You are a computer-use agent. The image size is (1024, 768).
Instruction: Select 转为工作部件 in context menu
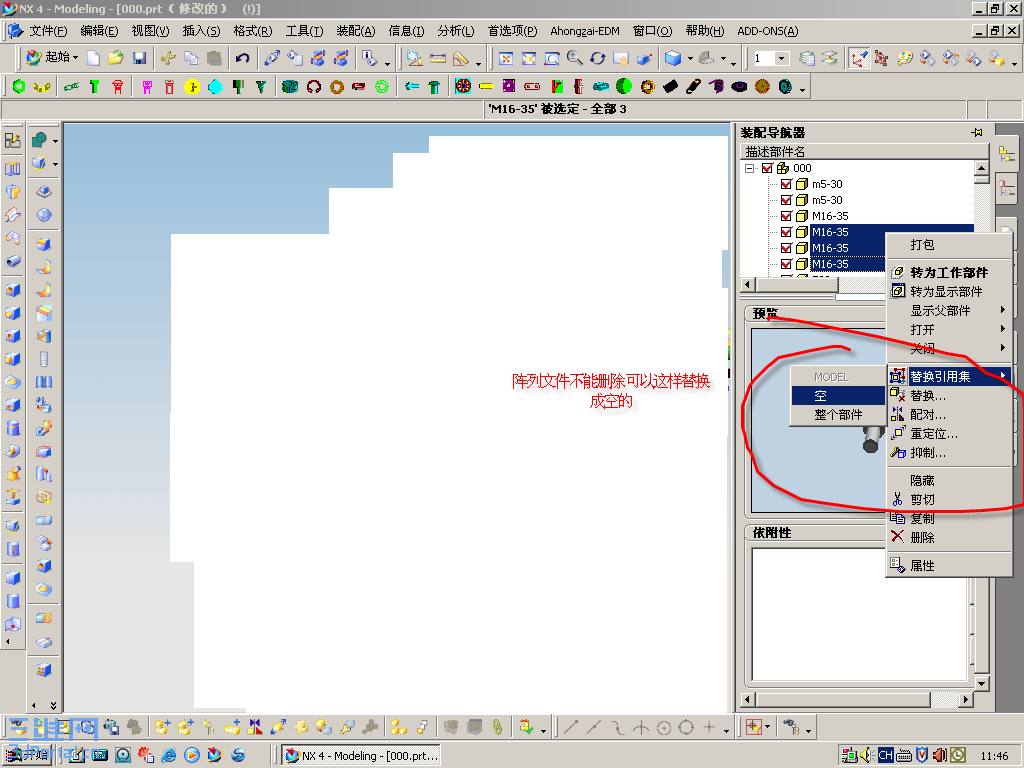tap(949, 272)
